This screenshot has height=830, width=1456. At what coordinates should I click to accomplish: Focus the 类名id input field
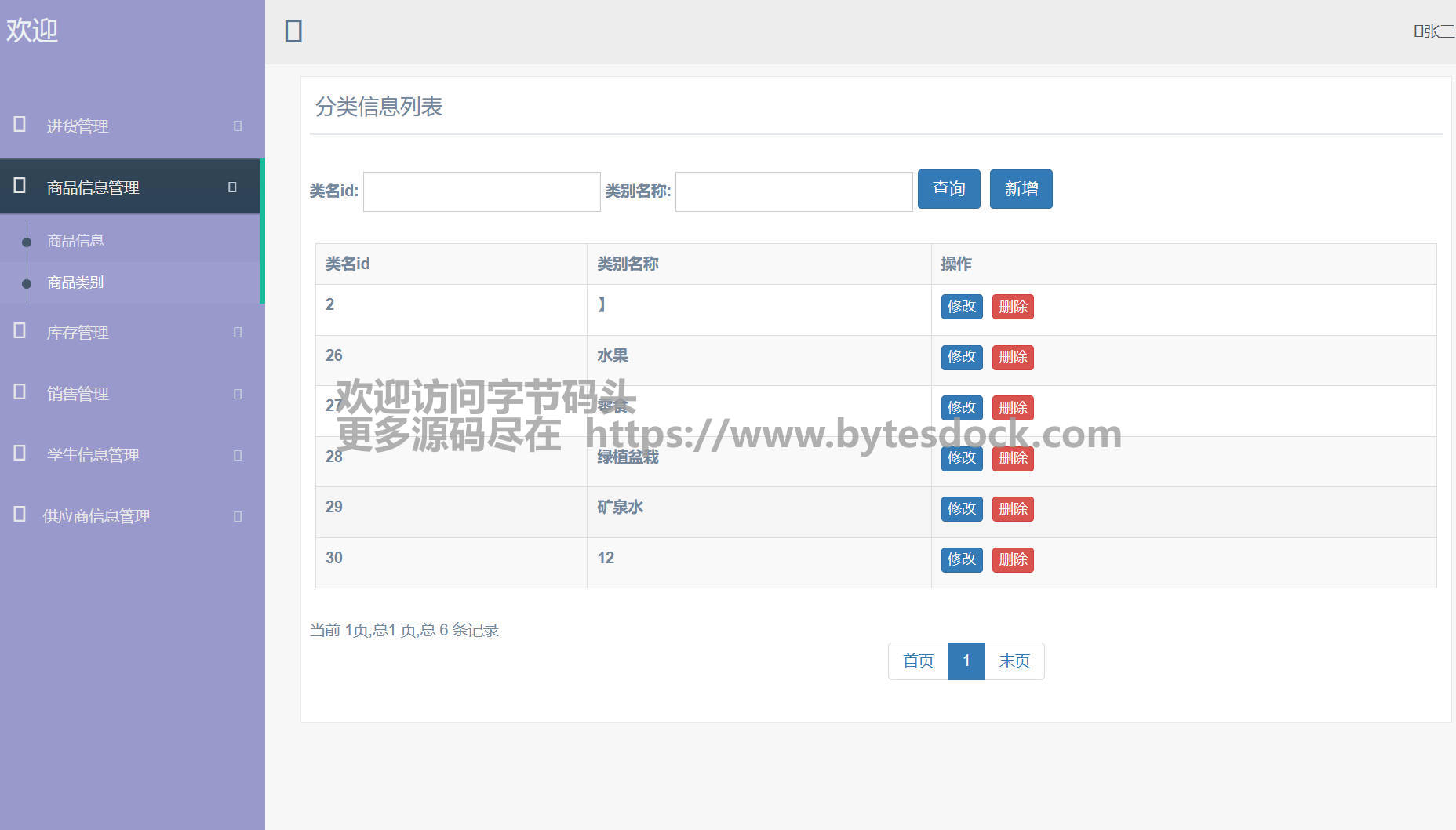pyautogui.click(x=482, y=192)
